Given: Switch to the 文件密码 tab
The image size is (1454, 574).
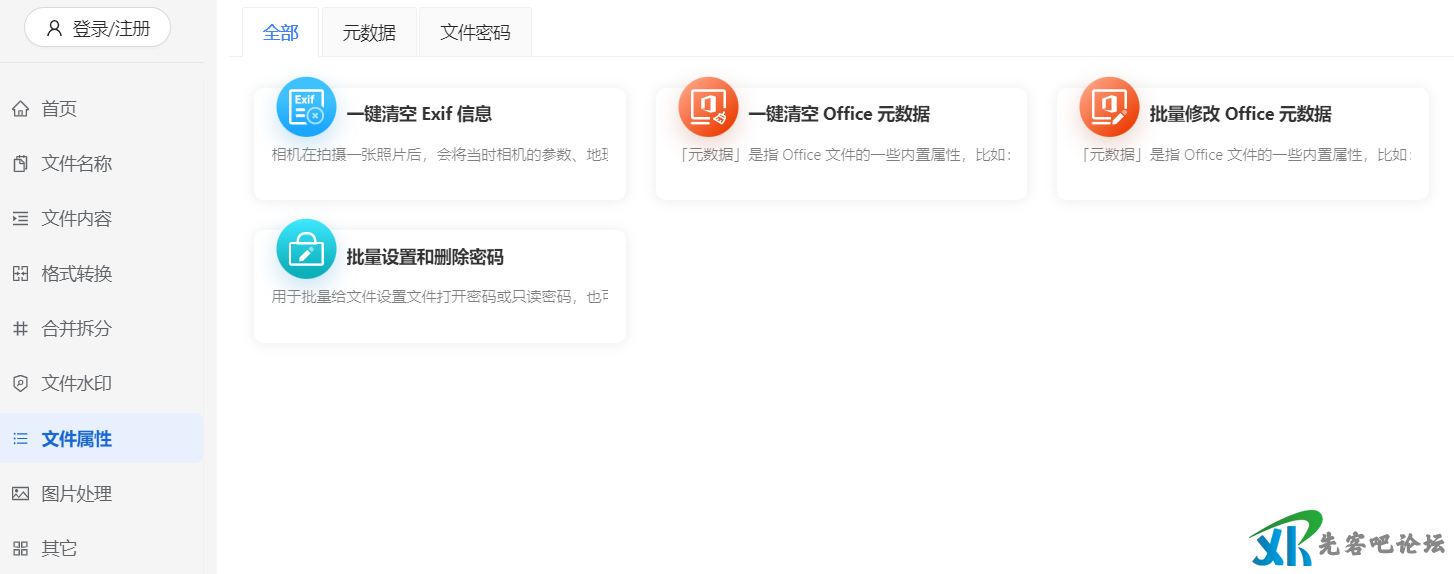Looking at the screenshot, I should pyautogui.click(x=475, y=33).
